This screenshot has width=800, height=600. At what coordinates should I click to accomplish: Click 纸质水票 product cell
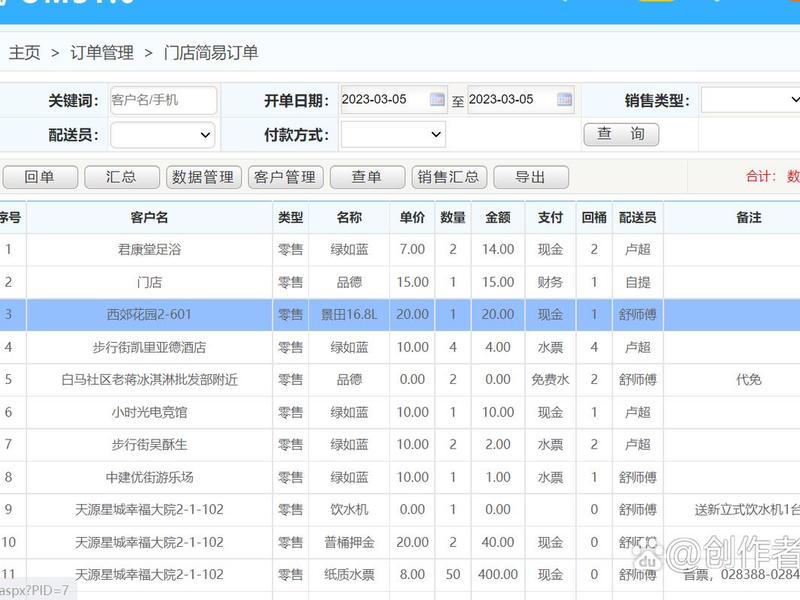click(x=349, y=575)
